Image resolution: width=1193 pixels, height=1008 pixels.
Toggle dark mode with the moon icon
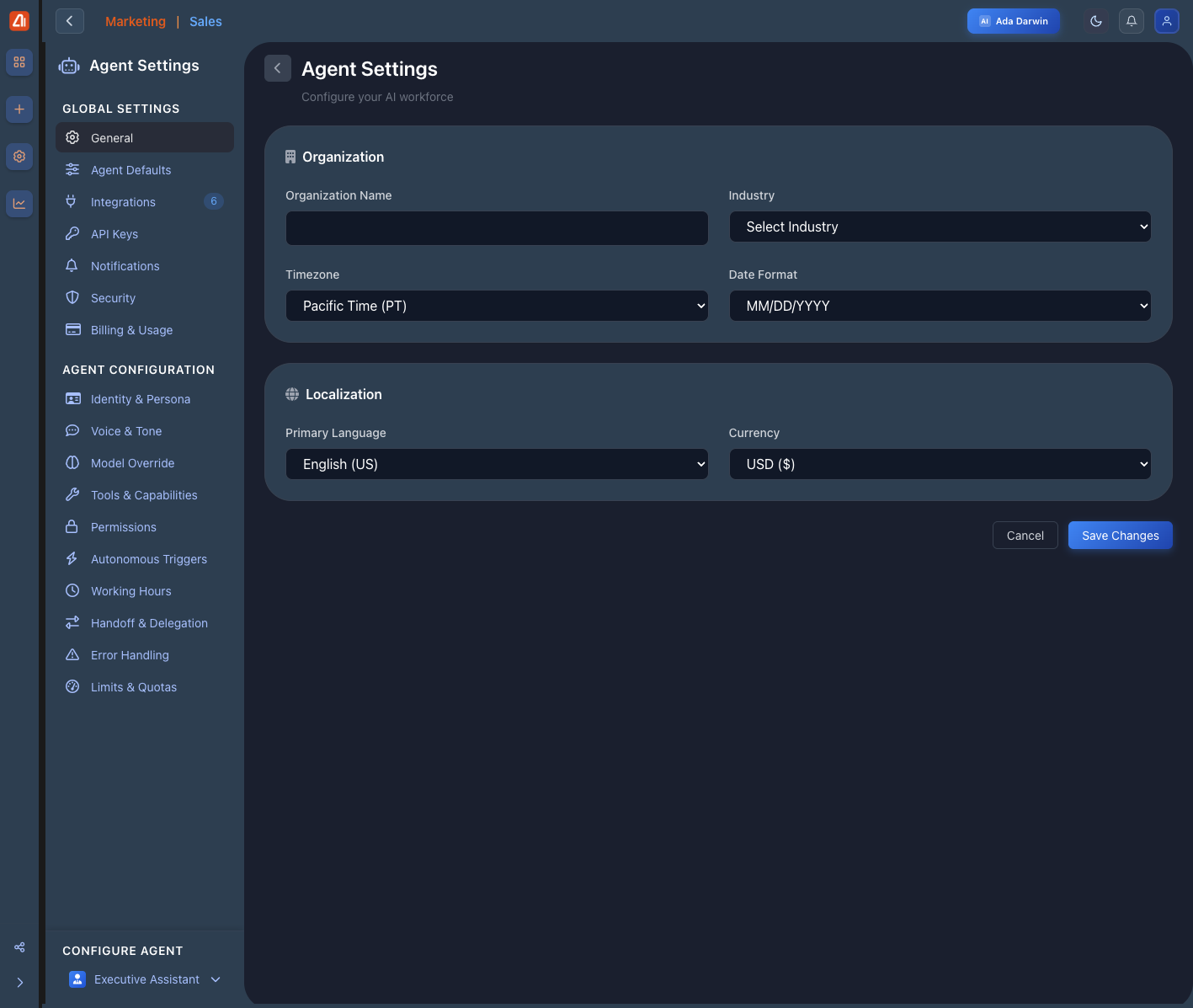coord(1096,21)
